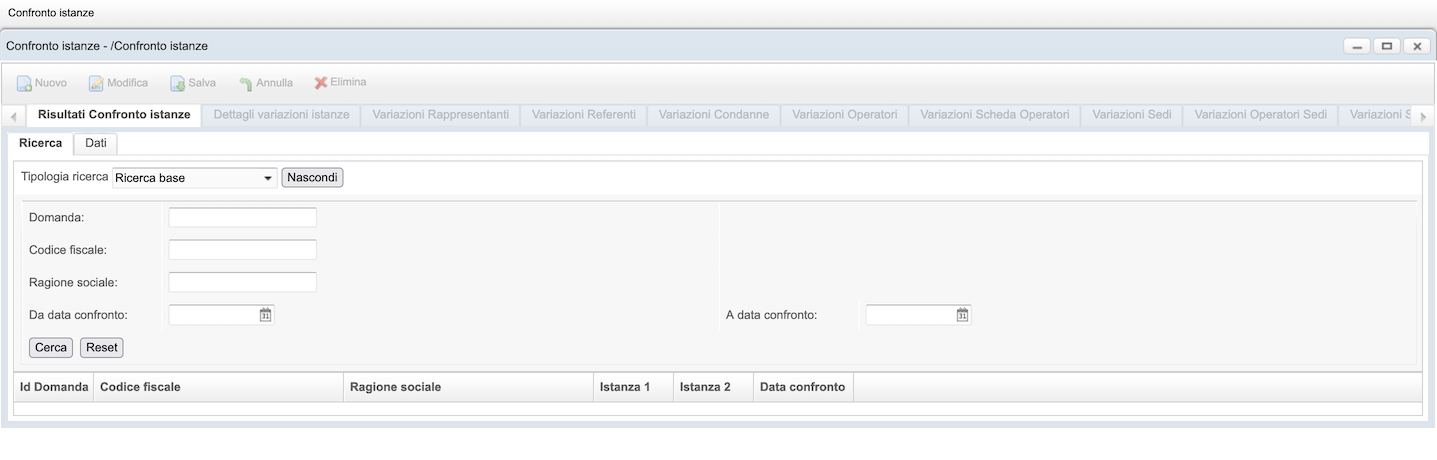Click the Elimina toolbar icon
1437x460 pixels.
321,83
